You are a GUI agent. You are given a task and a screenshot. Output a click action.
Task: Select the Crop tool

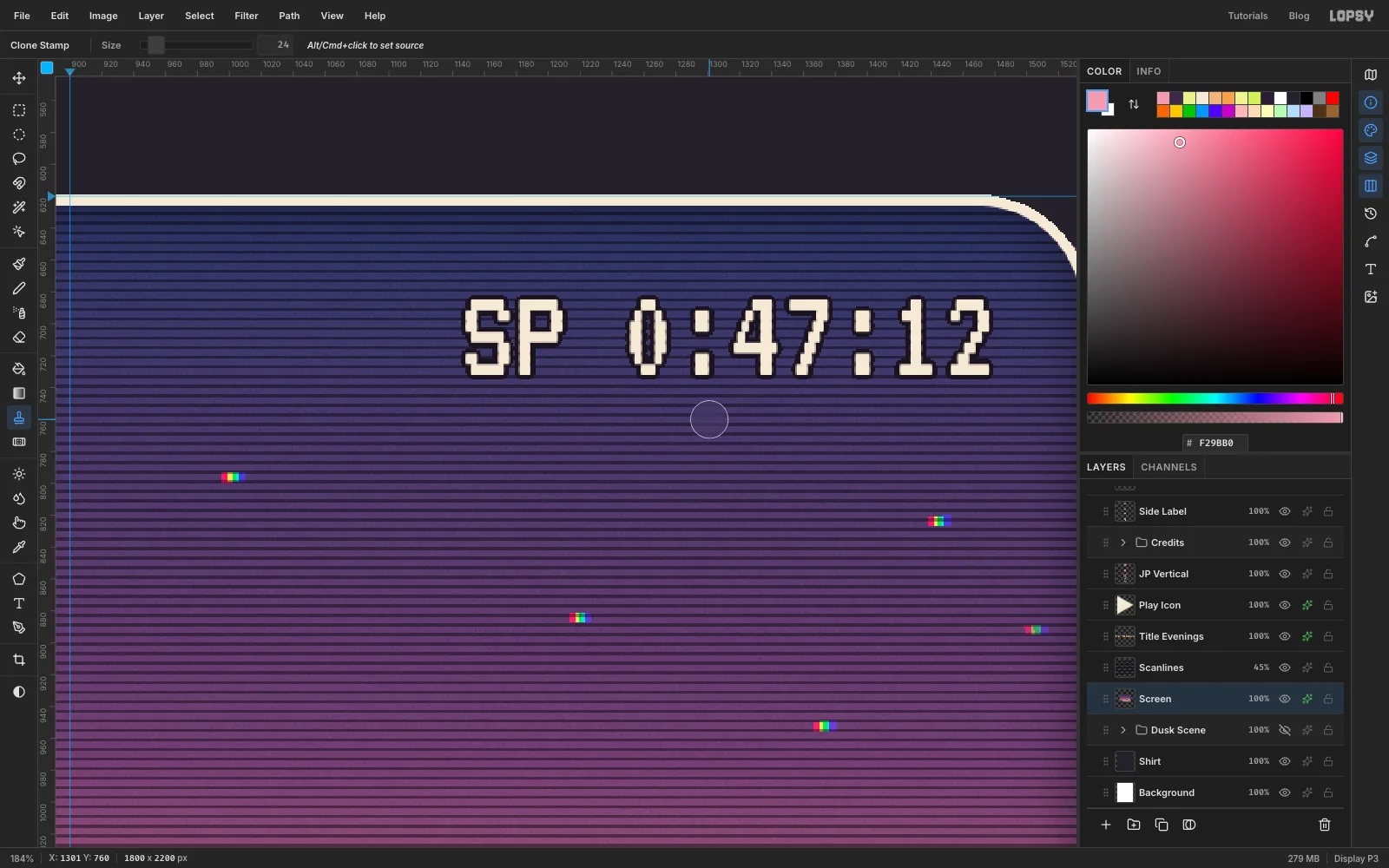click(19, 660)
